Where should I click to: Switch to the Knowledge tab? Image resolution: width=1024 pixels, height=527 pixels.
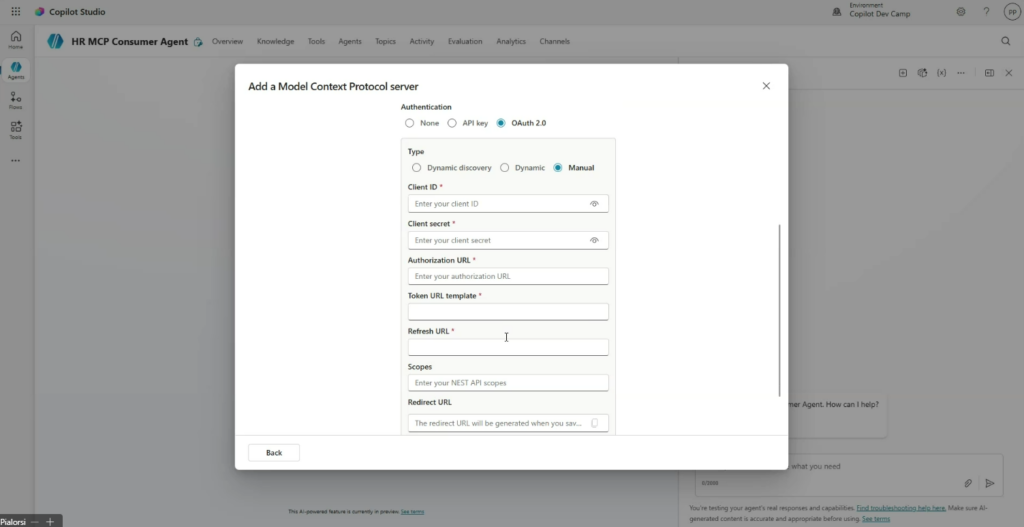(x=275, y=42)
